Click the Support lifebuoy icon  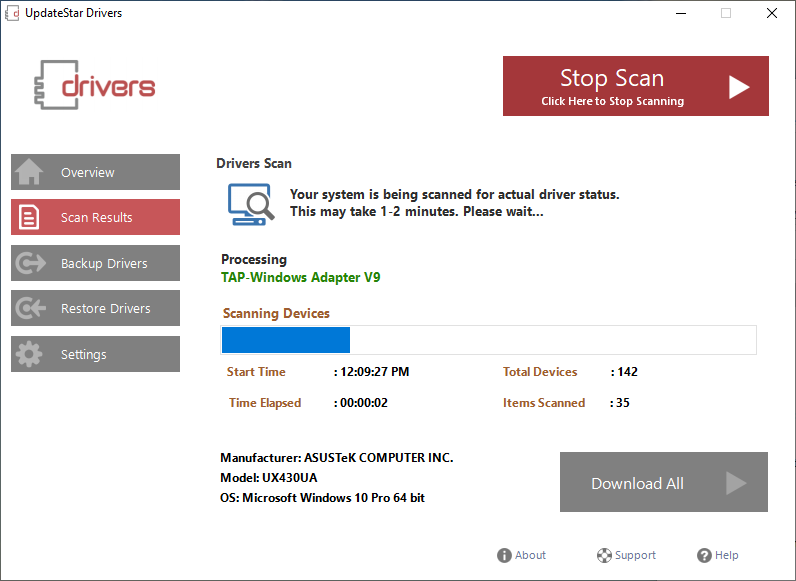604,555
